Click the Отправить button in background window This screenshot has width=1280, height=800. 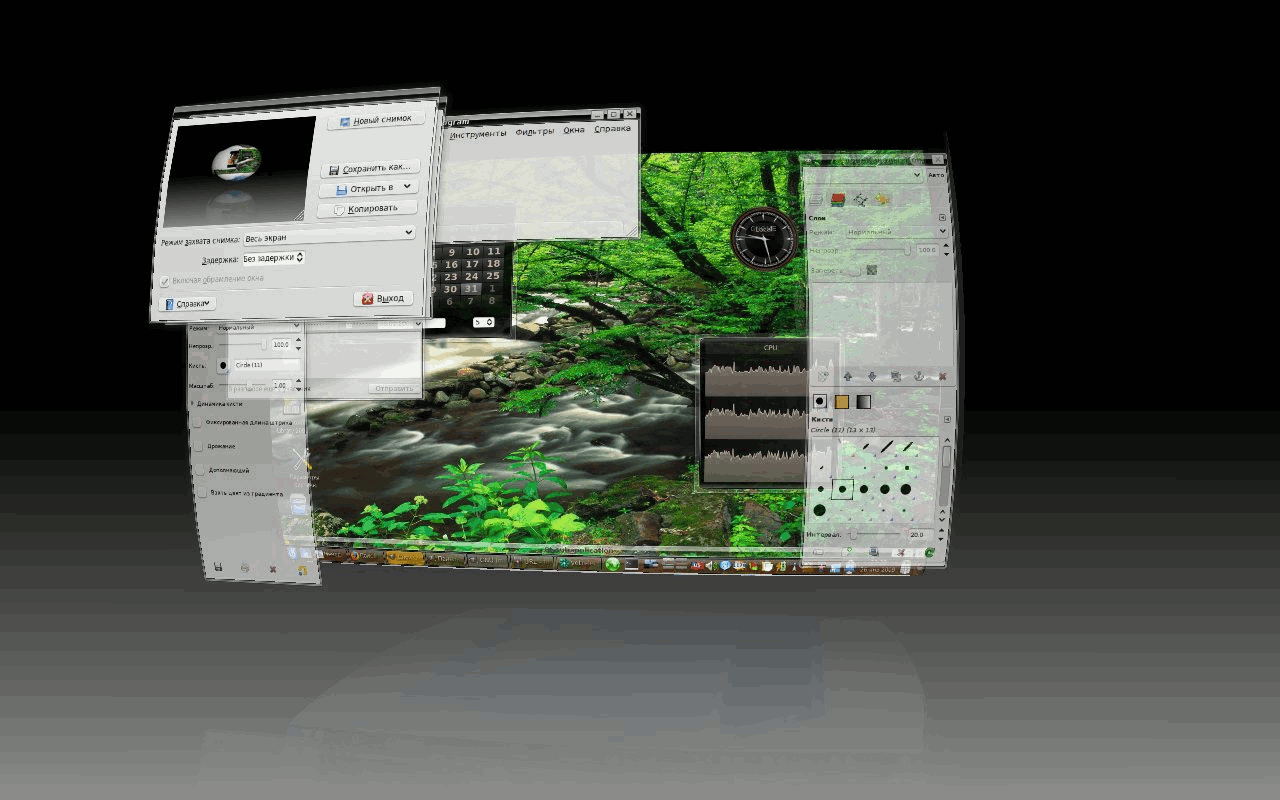(392, 388)
